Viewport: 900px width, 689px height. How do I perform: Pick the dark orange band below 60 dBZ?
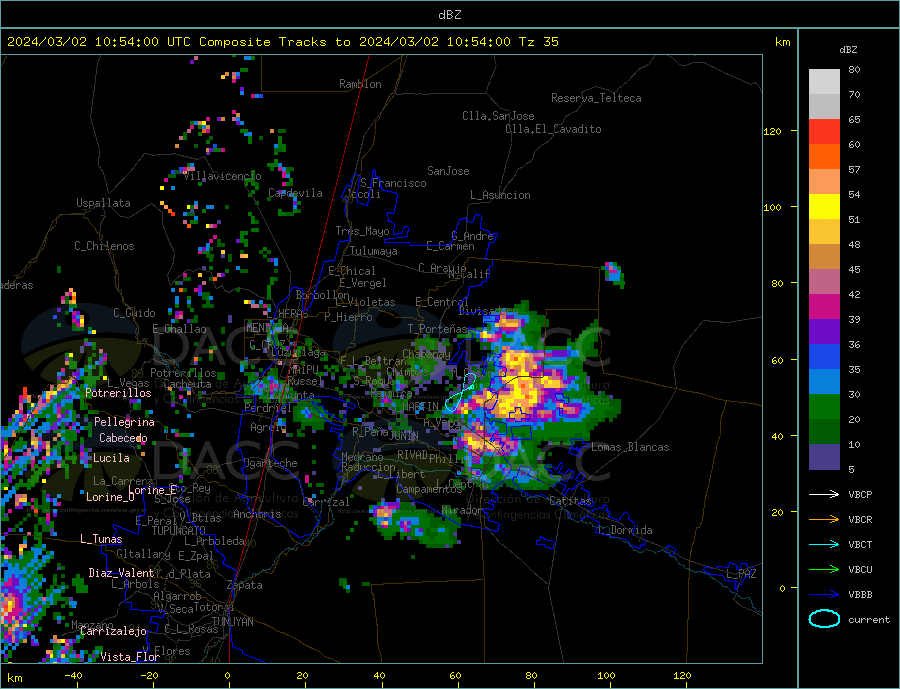(824, 157)
